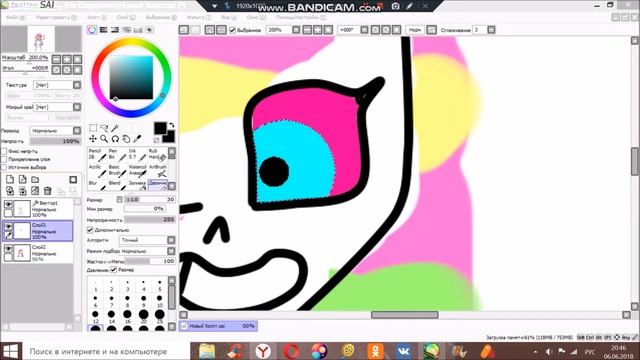The image size is (640, 360).
Task: Choose the Ink brush
Action: [137, 154]
